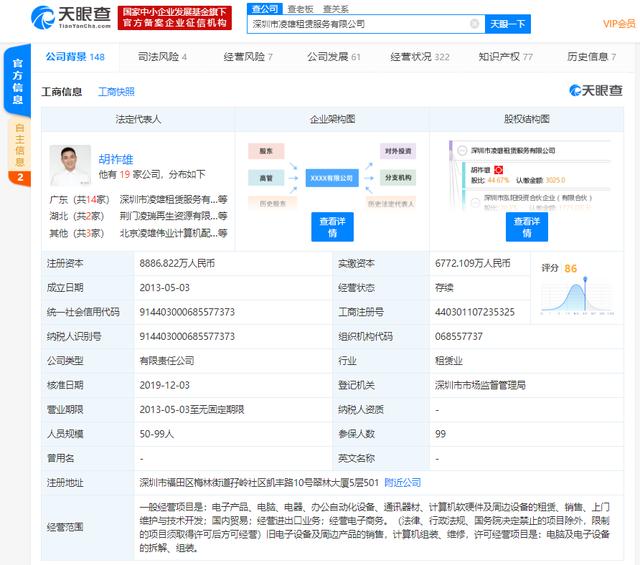Click the XXXX有限公司 center box

click(332, 178)
